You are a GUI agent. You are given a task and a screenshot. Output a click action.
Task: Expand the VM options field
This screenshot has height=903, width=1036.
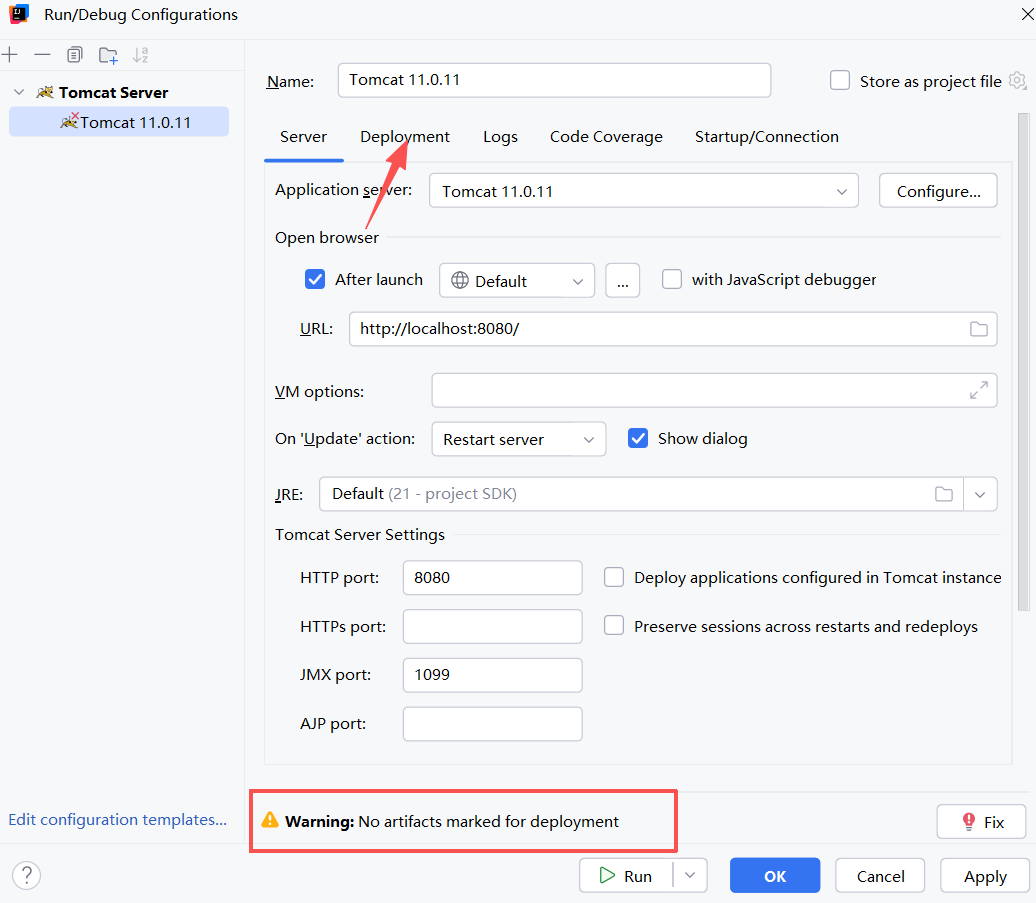tap(979, 390)
